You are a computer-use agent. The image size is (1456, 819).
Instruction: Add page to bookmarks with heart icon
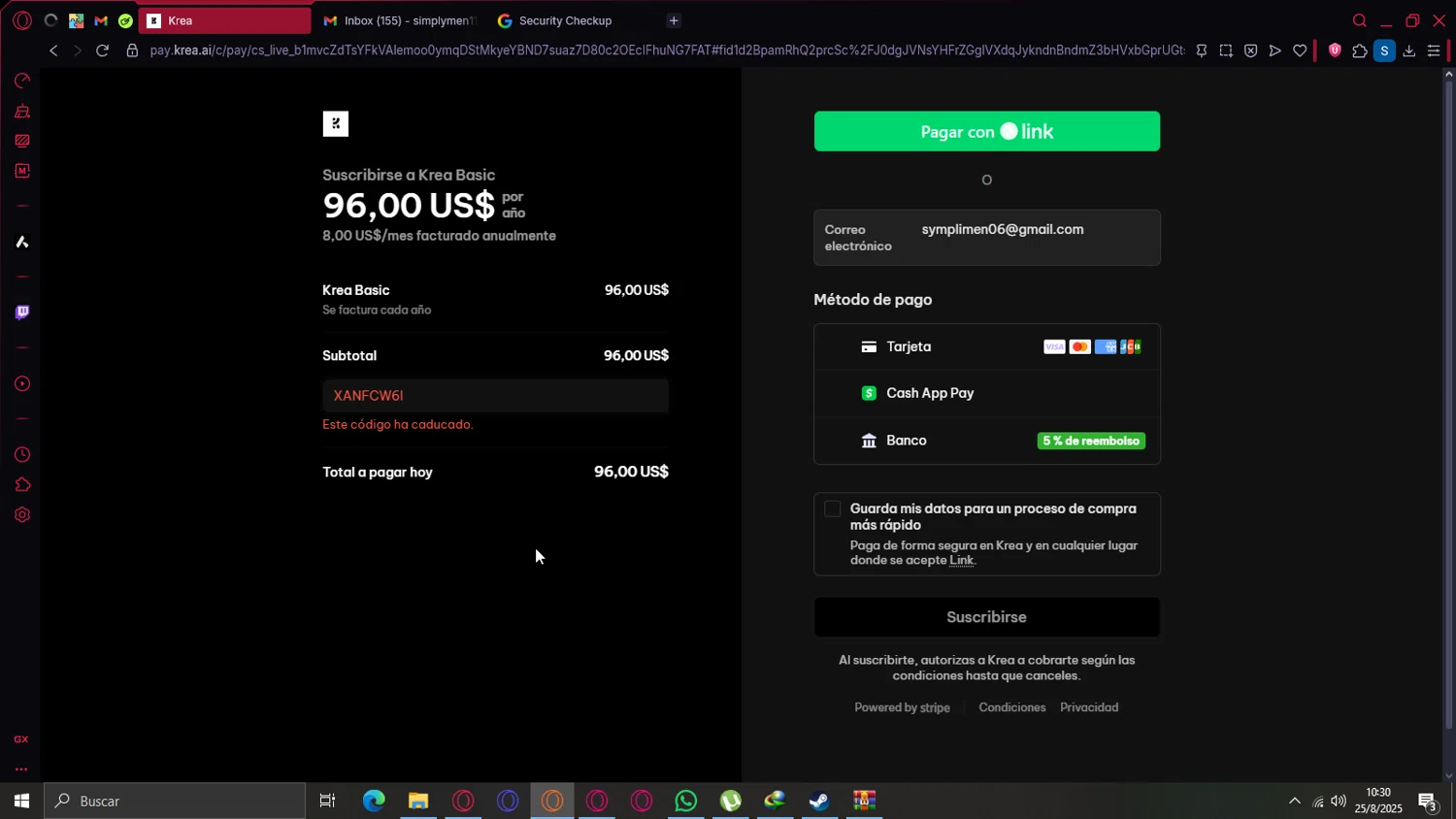tap(1300, 50)
